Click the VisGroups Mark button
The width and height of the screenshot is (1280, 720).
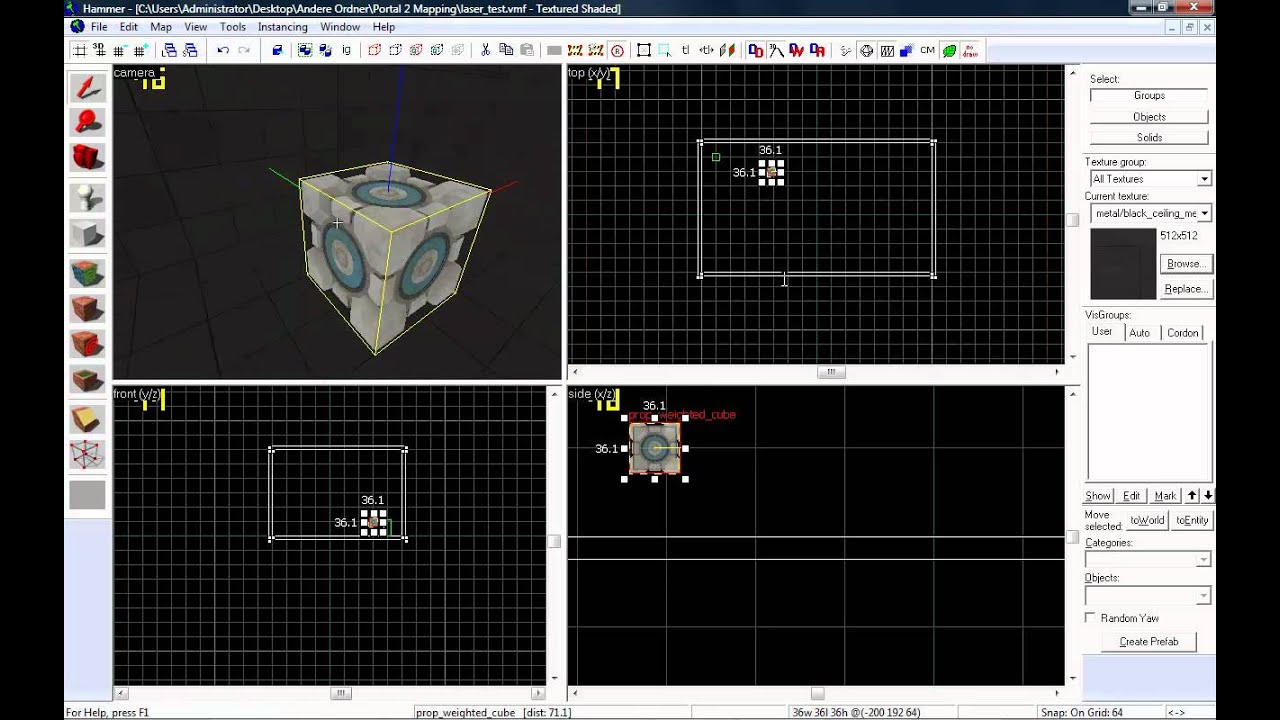click(x=1165, y=496)
